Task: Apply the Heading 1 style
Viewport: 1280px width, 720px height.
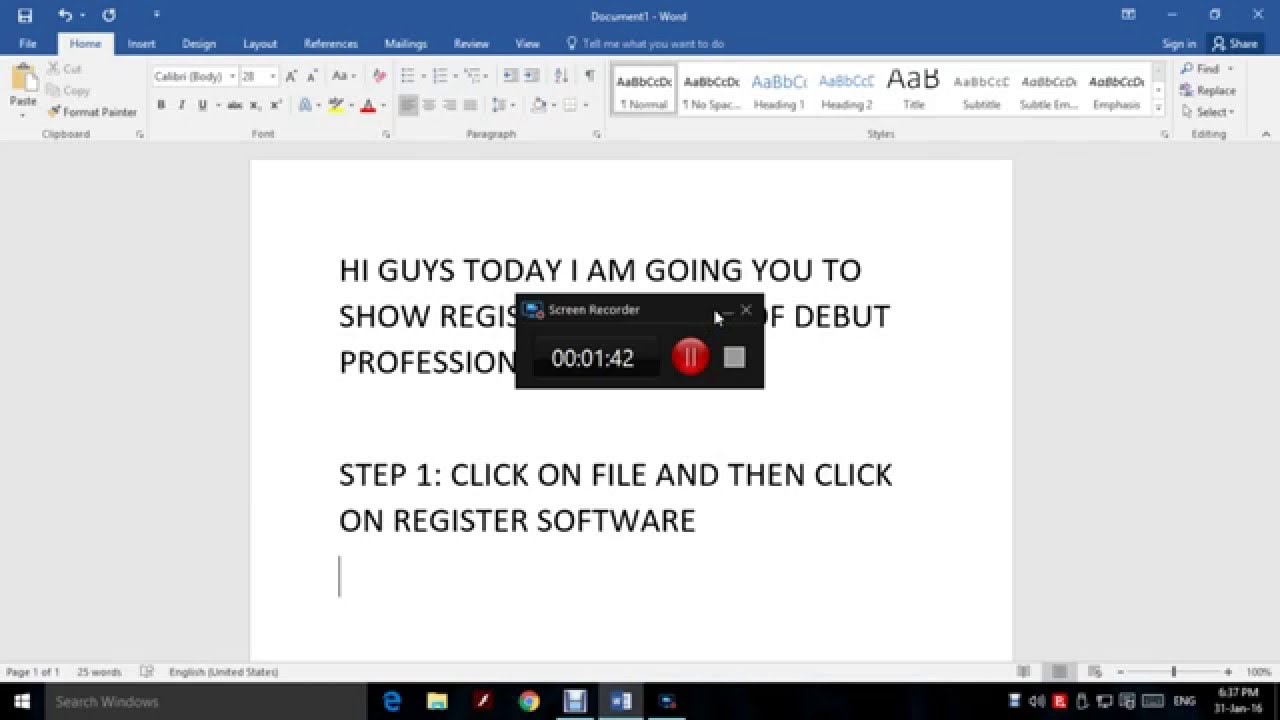Action: click(779, 90)
